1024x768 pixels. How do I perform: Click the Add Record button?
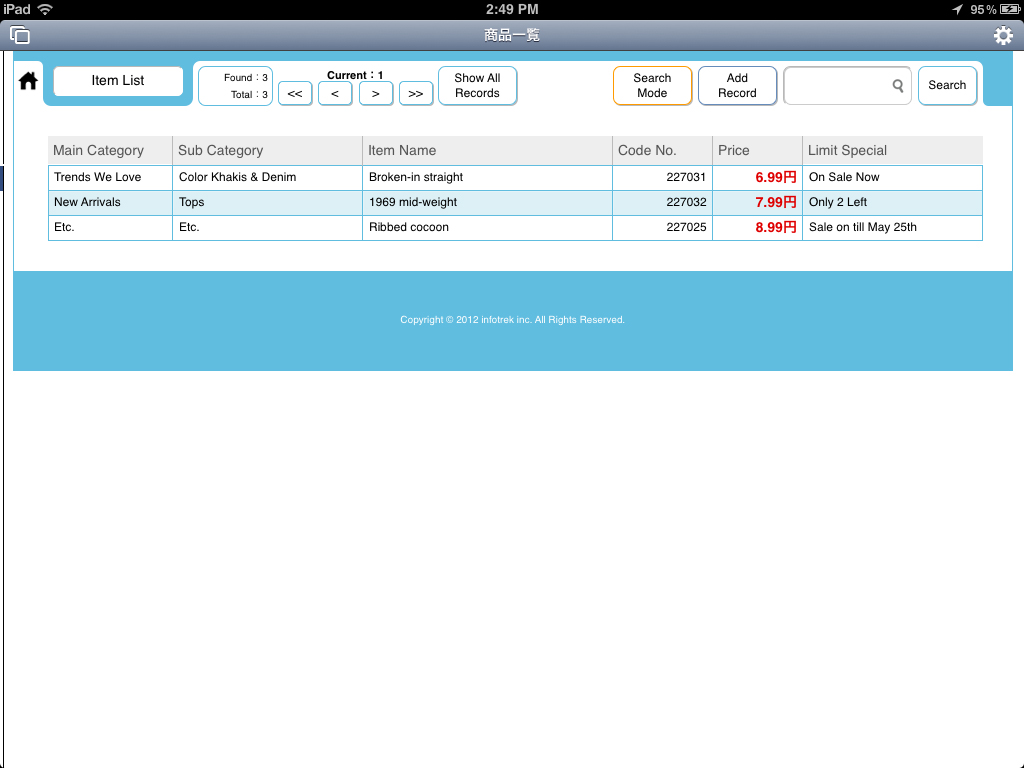(737, 85)
